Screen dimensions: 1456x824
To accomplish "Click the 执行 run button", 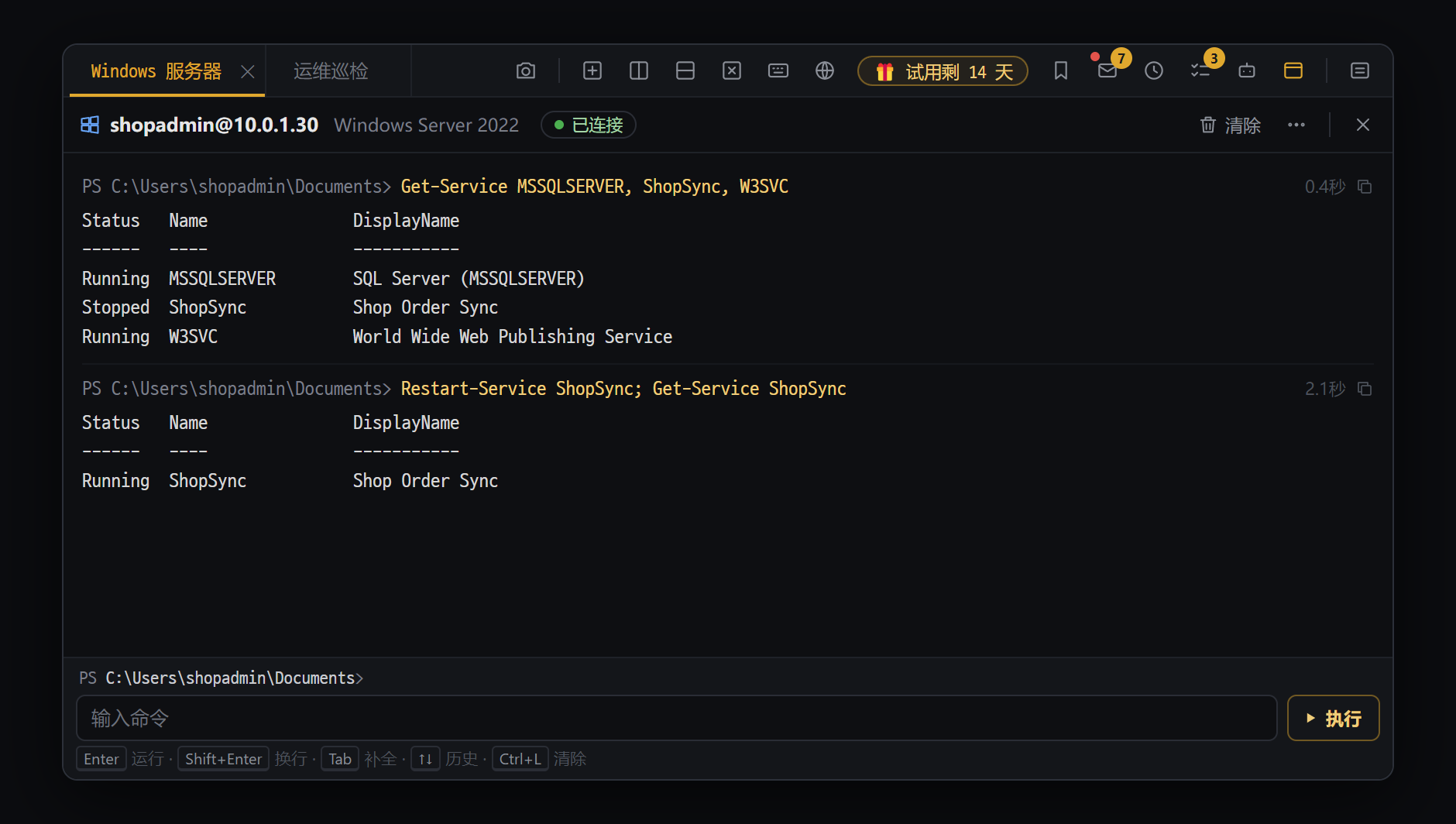I will point(1333,718).
